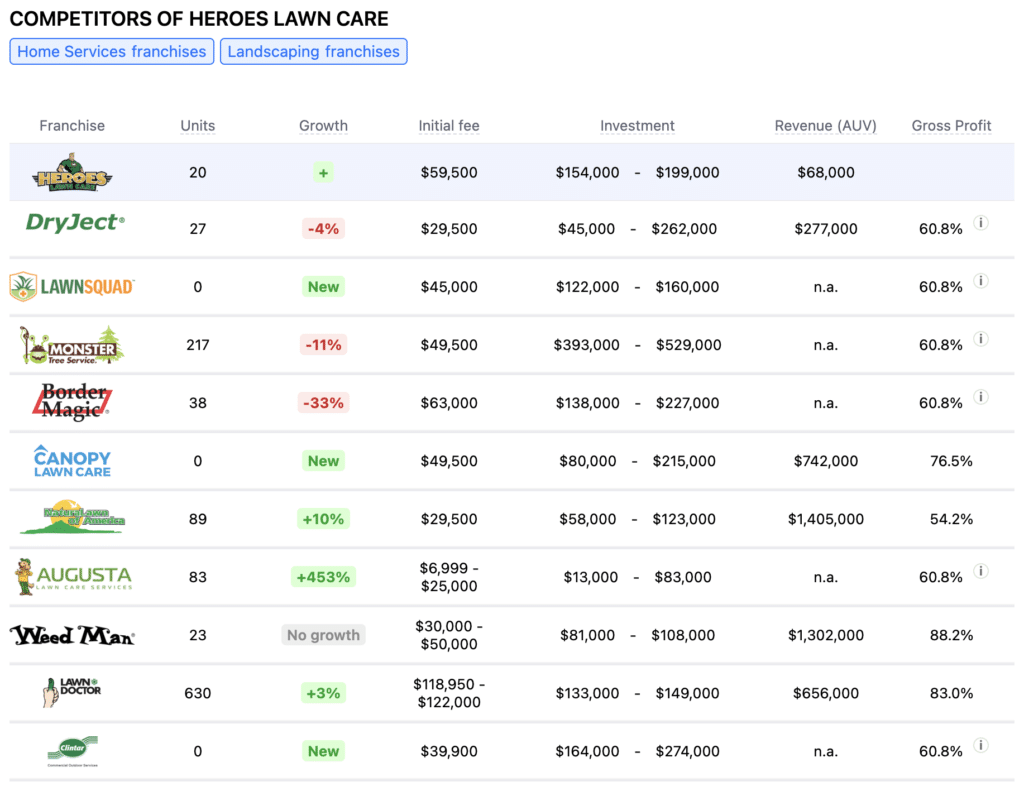Click the +3% growth badge
The image size is (1024, 796).
point(323,693)
